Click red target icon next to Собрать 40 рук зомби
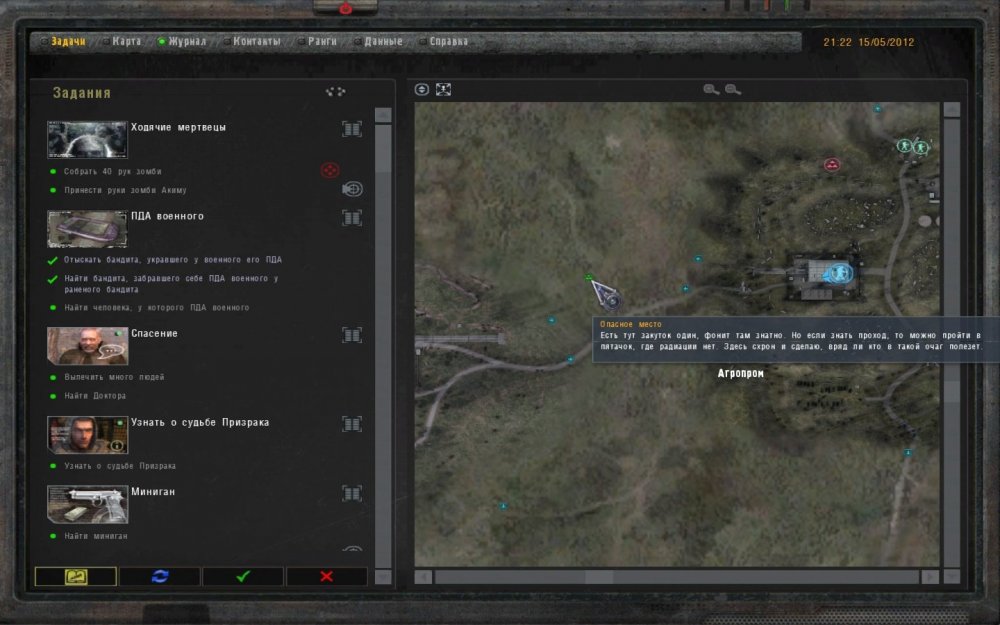1000x625 pixels. pyautogui.click(x=330, y=170)
